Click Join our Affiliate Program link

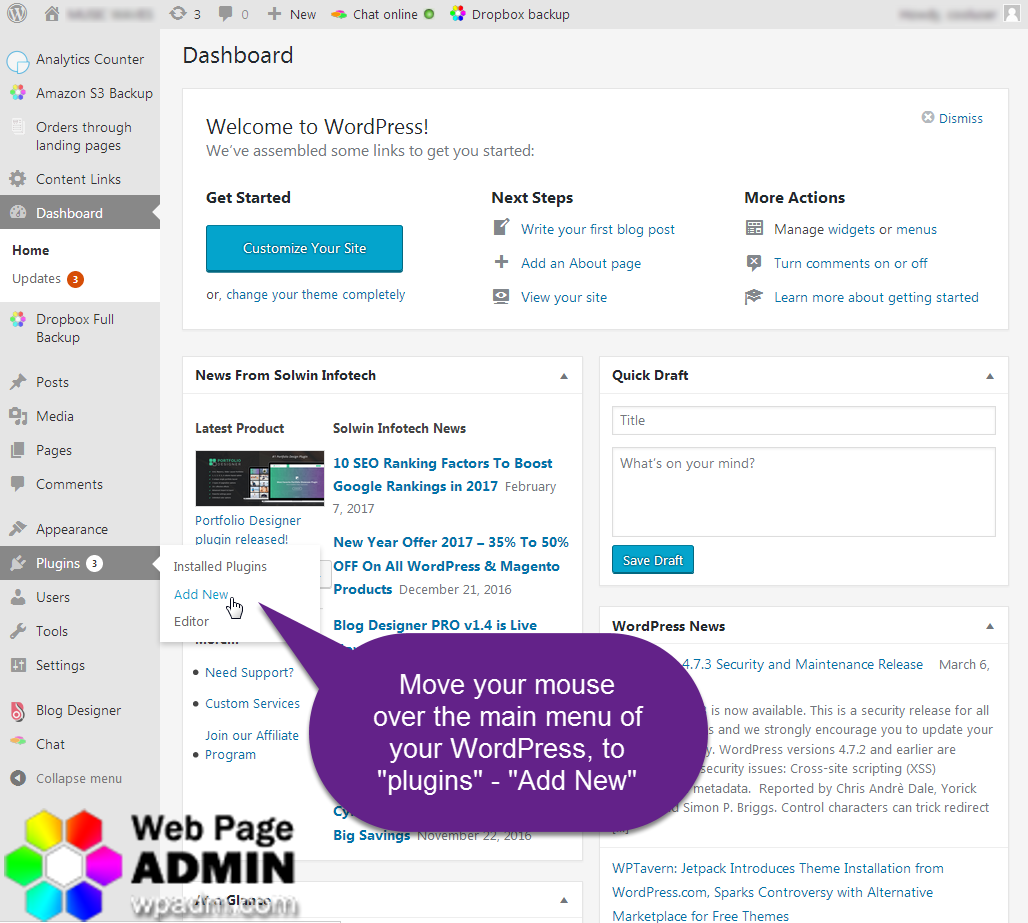click(252, 745)
